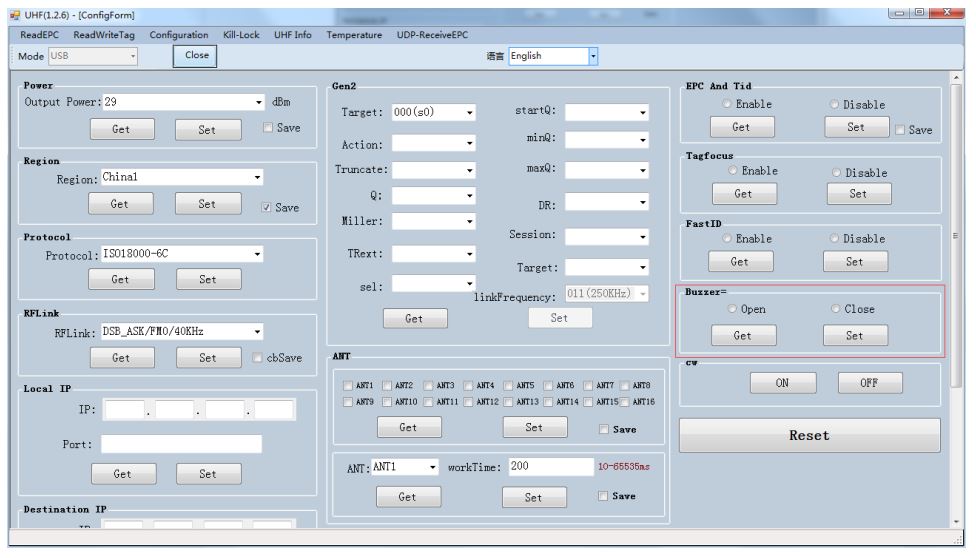Click Get button in the Power section
Image resolution: width=976 pixels, height=558 pixels.
120,129
